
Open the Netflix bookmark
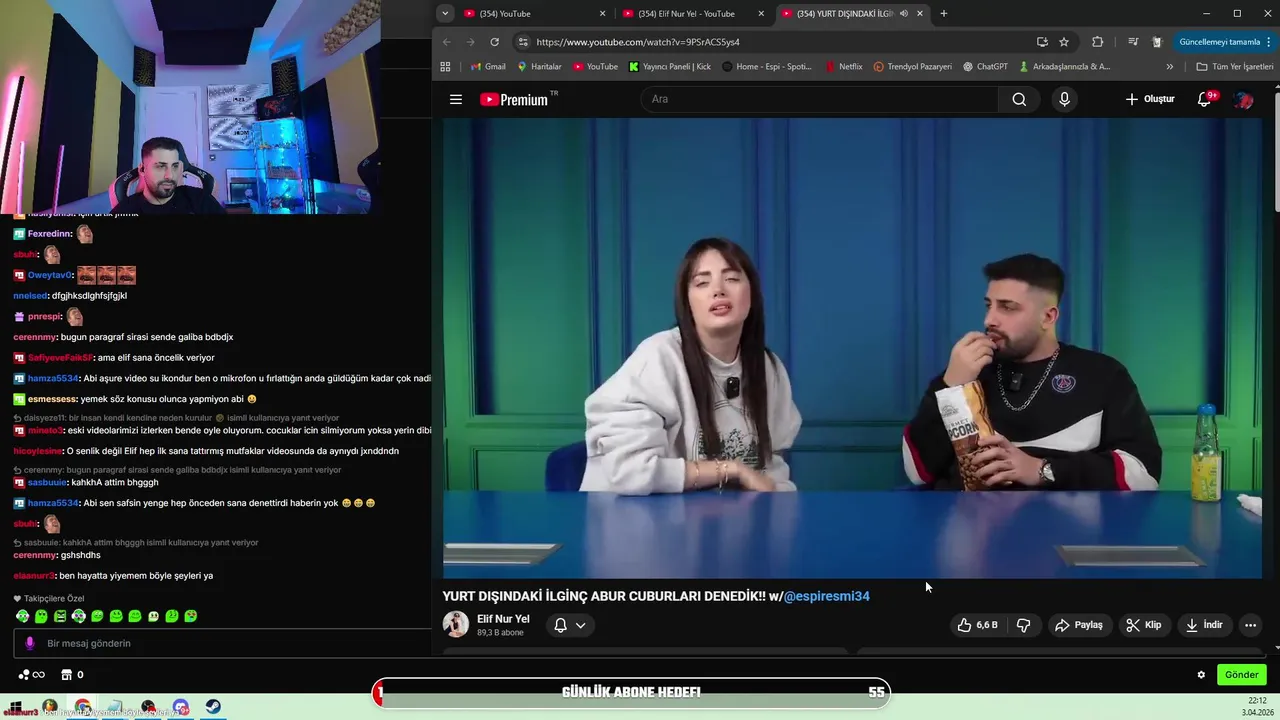click(x=844, y=67)
